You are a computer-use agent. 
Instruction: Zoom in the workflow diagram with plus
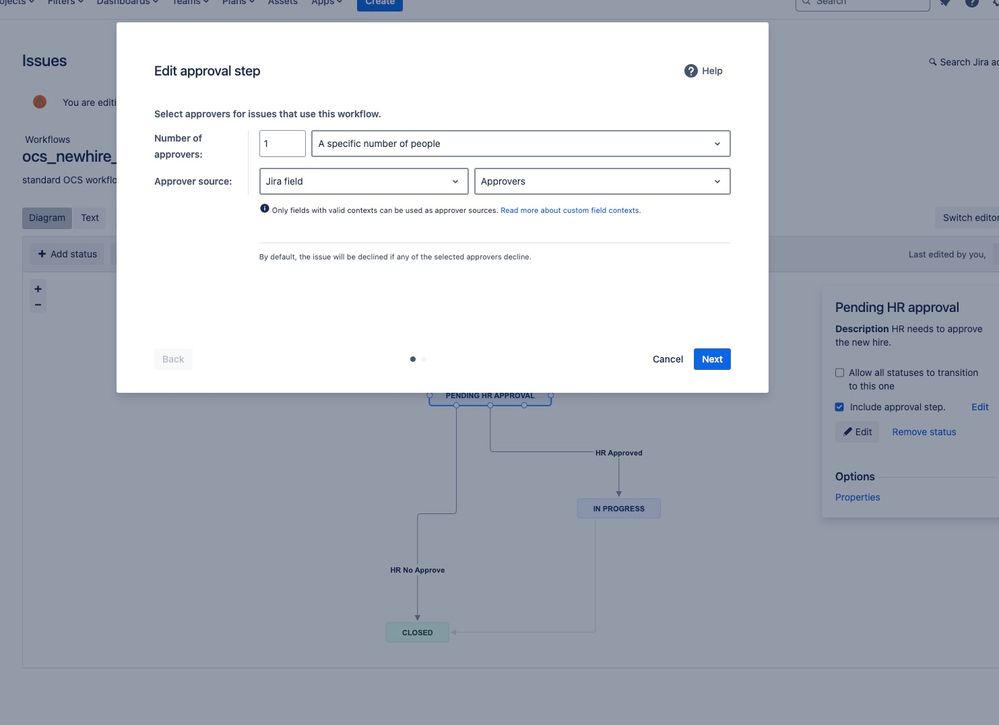tap(38, 289)
